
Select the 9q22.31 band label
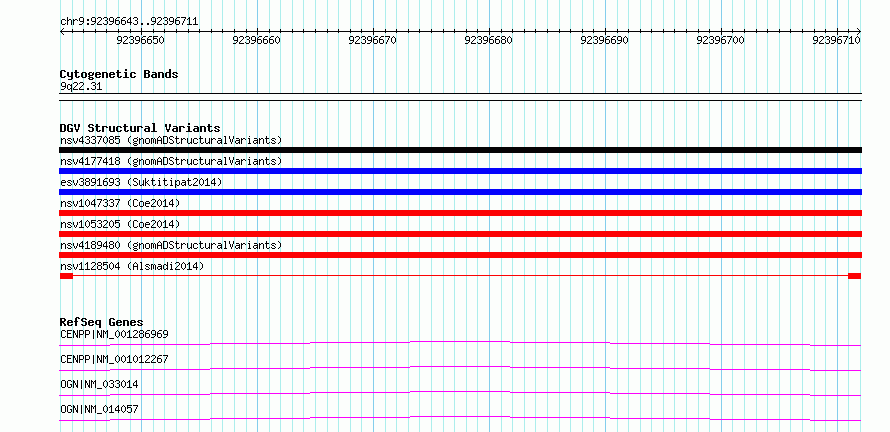(x=81, y=86)
